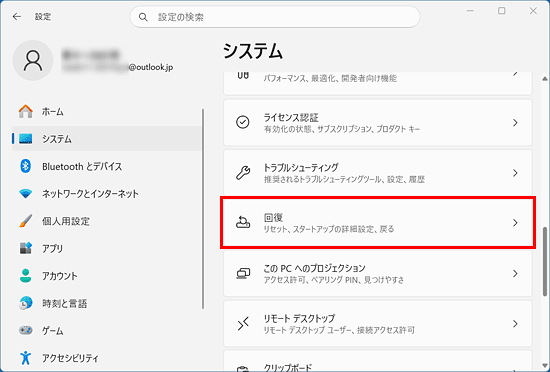Viewport: 550px width, 372px height.
Task: Select the システム monitor icon in sidebar
Action: pos(26,139)
